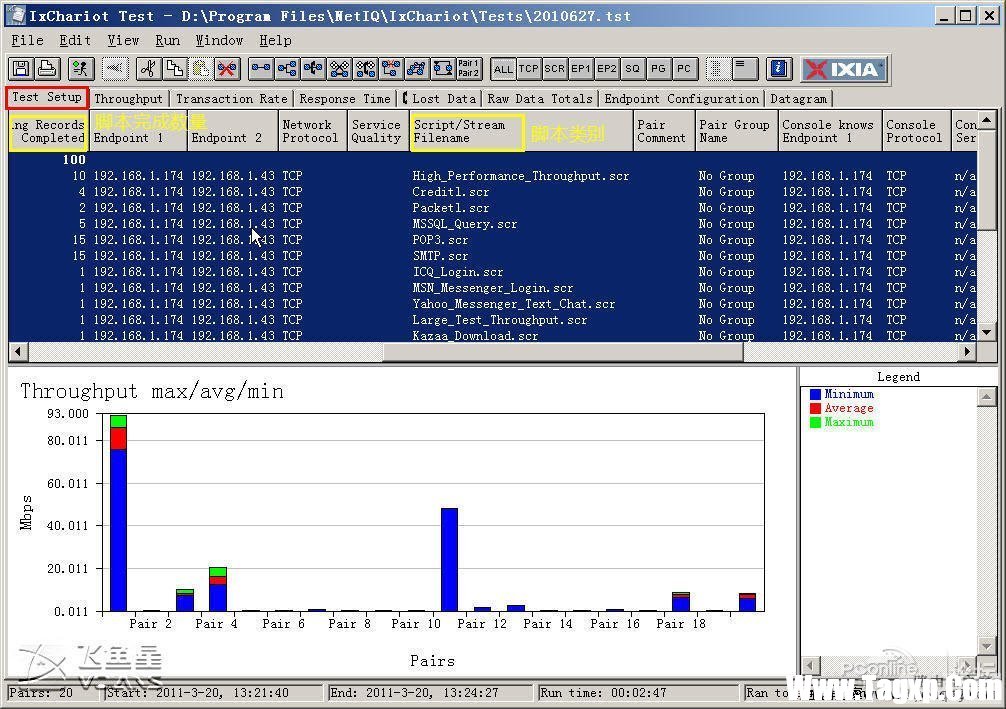
Task: Toggle the EP1 grouping button
Action: [581, 69]
